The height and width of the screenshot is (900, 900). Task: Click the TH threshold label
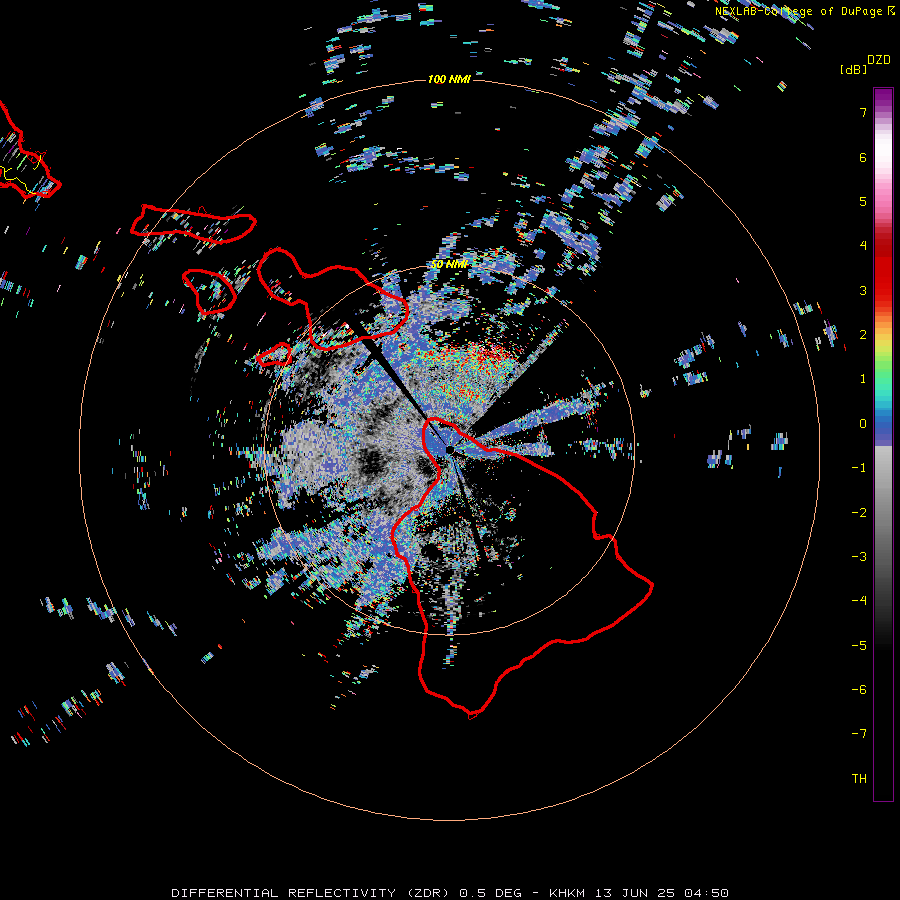pyautogui.click(x=859, y=779)
